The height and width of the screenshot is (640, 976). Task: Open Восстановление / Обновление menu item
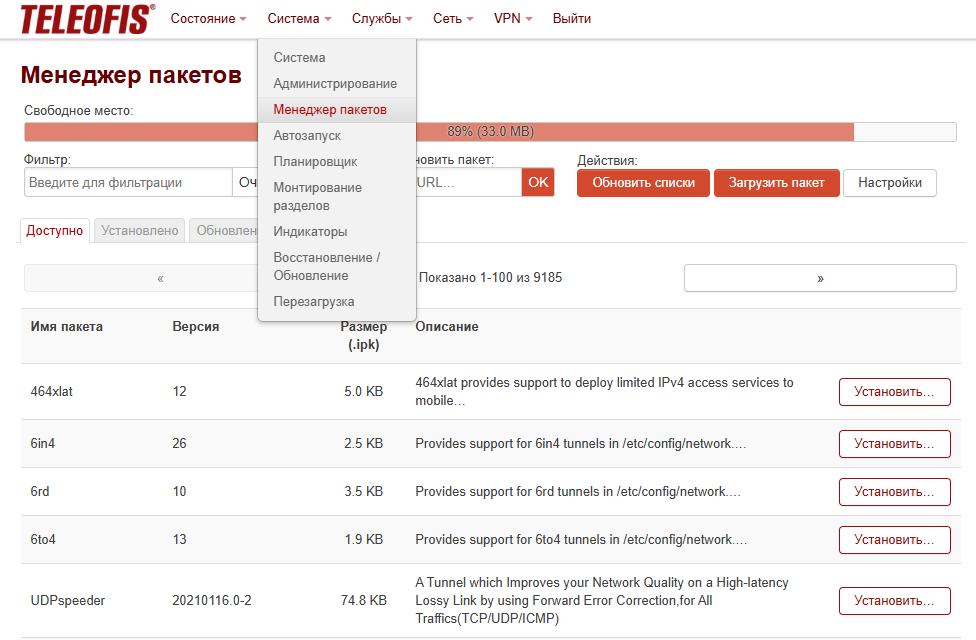pos(327,266)
